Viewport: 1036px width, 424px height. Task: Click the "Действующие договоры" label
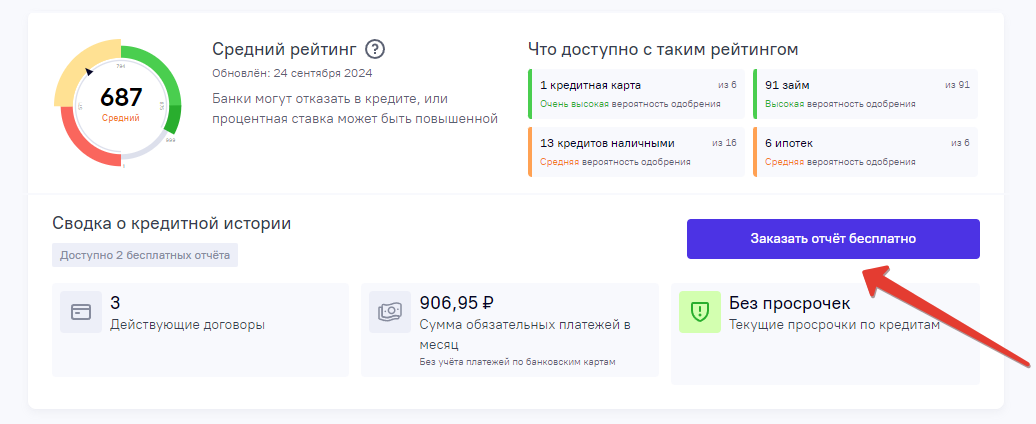point(188,324)
